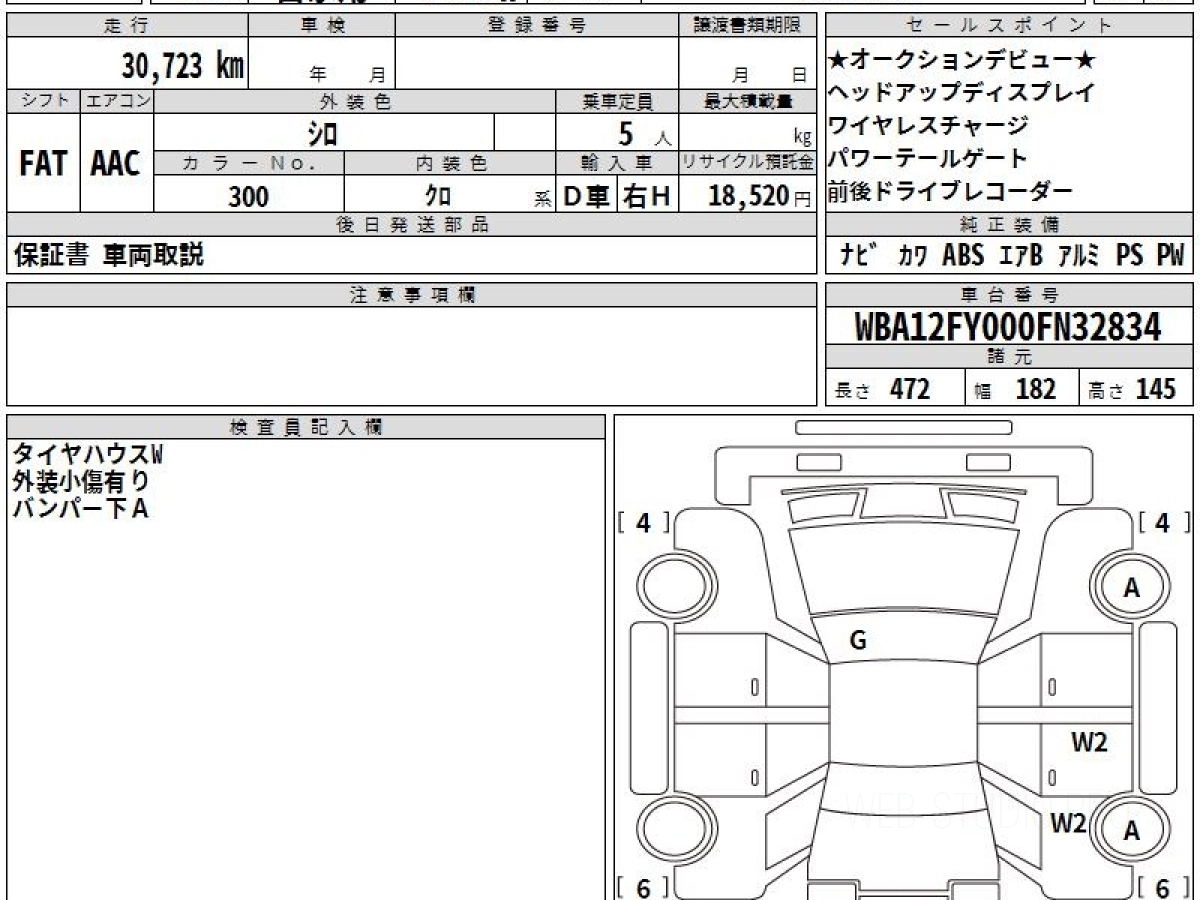Select the width value 幅 182

(1015, 389)
